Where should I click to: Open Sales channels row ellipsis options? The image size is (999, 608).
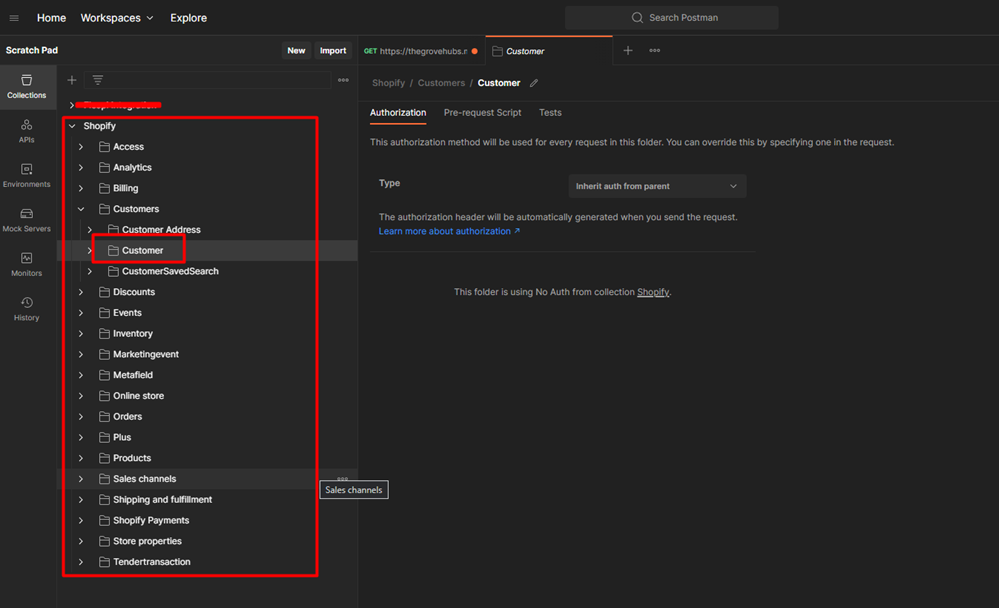click(x=343, y=478)
